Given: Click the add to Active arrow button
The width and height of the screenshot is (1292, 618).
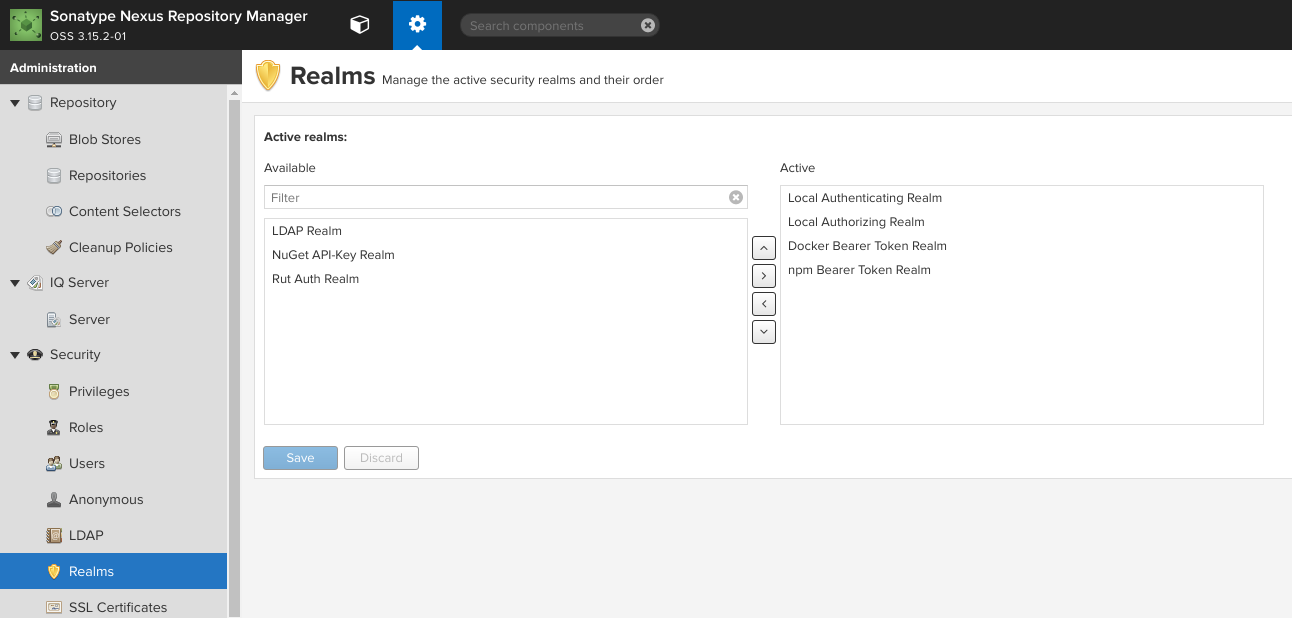Looking at the screenshot, I should coord(764,275).
